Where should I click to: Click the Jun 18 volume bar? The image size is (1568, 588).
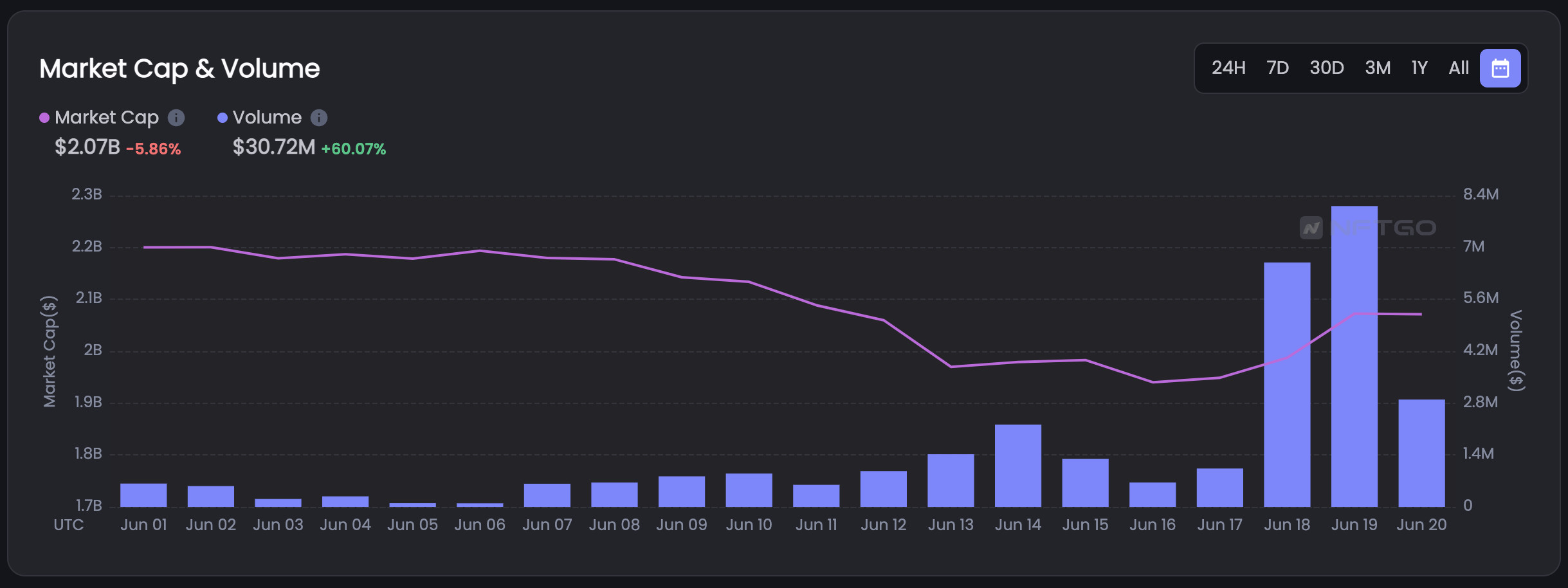tap(1287, 385)
